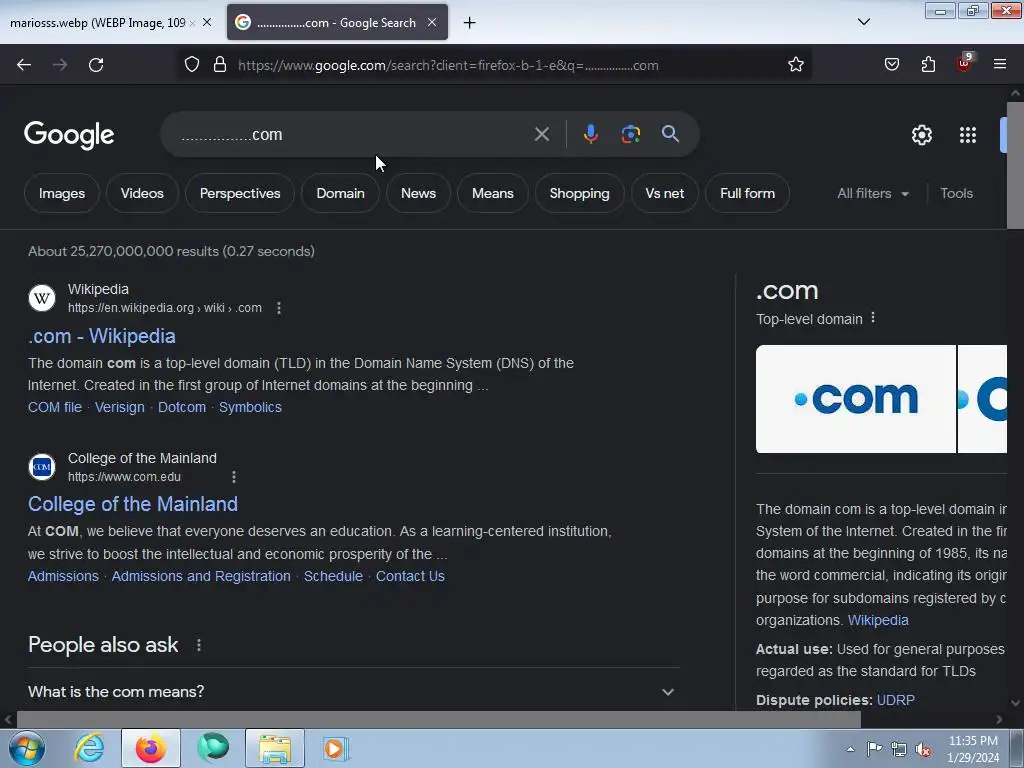Screen dimensions: 1024x768
Task: Open the uBlock Origin extension icon
Action: (x=965, y=63)
